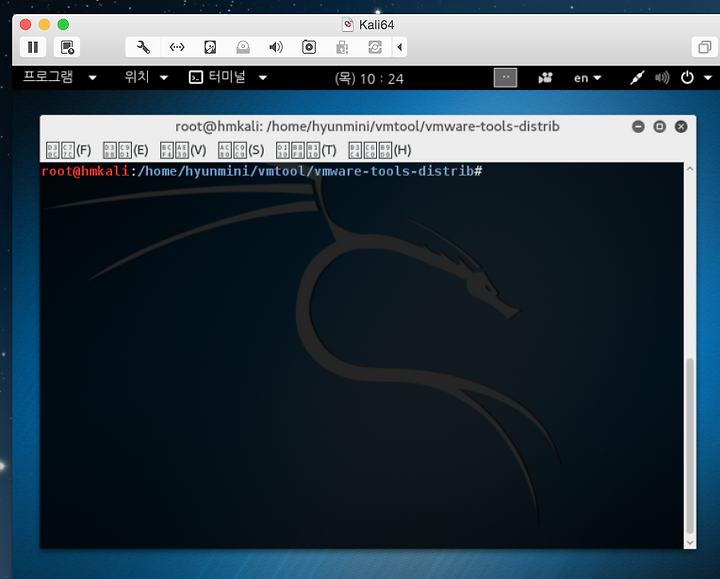720x579 pixels.
Task: Open the terminal (H) help menu
Action: [379, 150]
